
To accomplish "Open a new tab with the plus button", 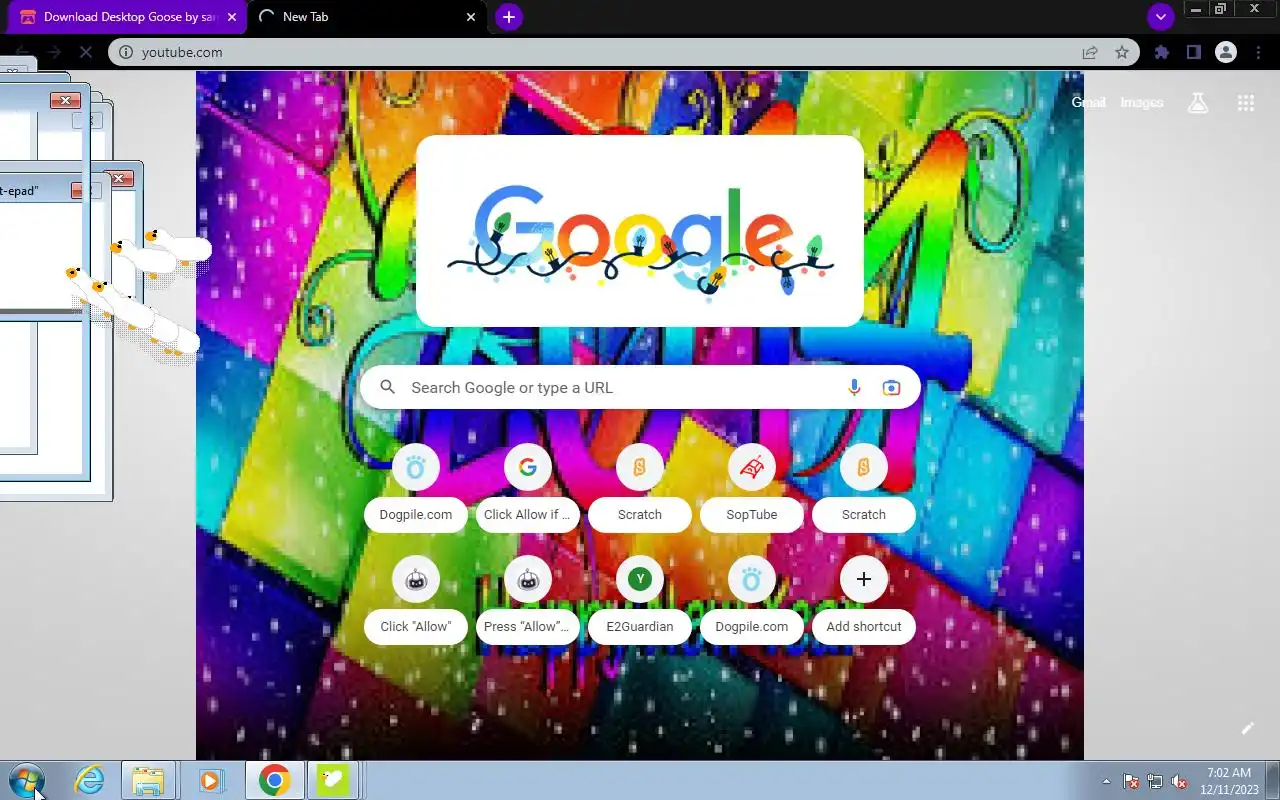I will (x=508, y=17).
